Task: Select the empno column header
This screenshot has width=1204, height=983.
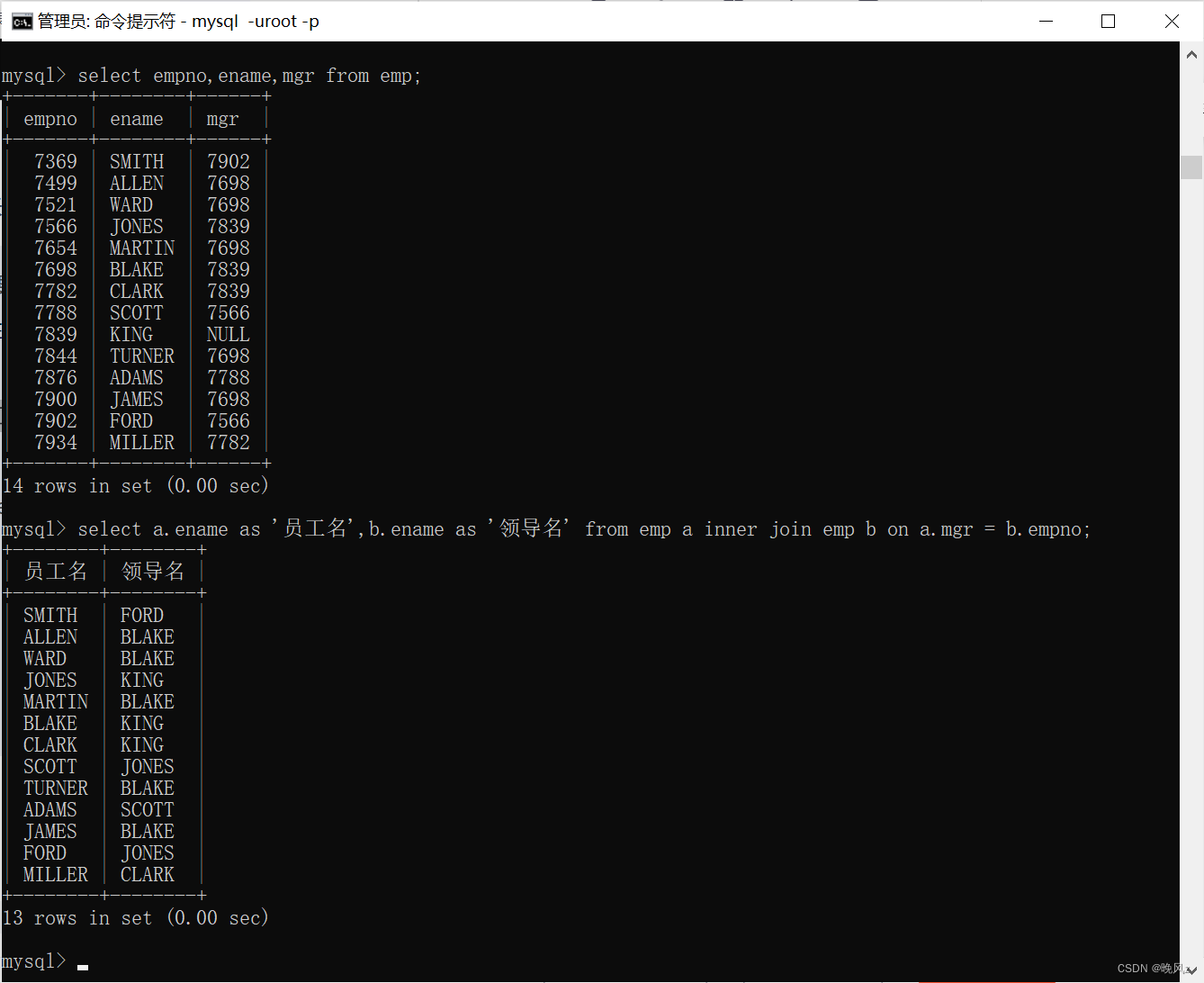Action: 50,118
